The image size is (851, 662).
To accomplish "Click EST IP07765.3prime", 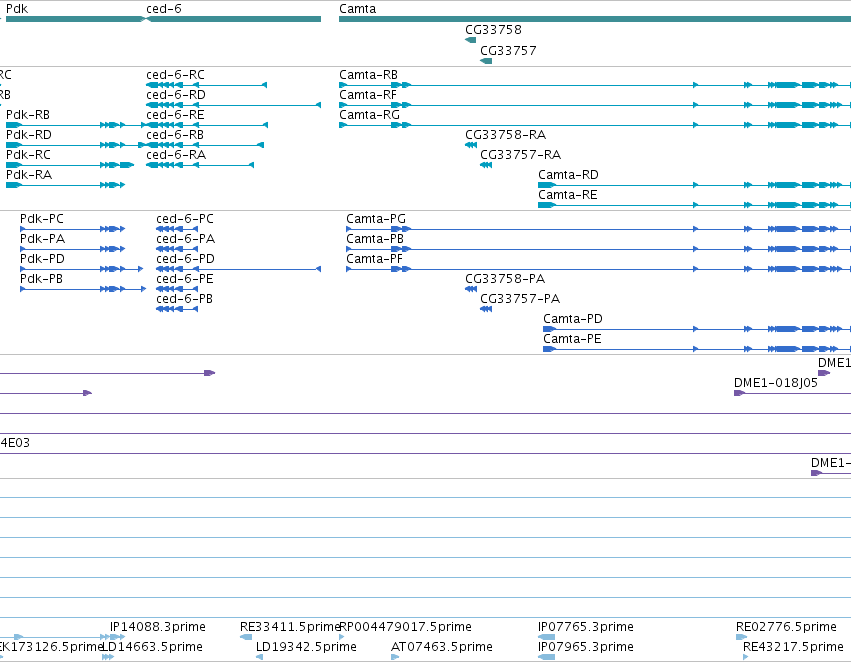I will click(x=547, y=637).
